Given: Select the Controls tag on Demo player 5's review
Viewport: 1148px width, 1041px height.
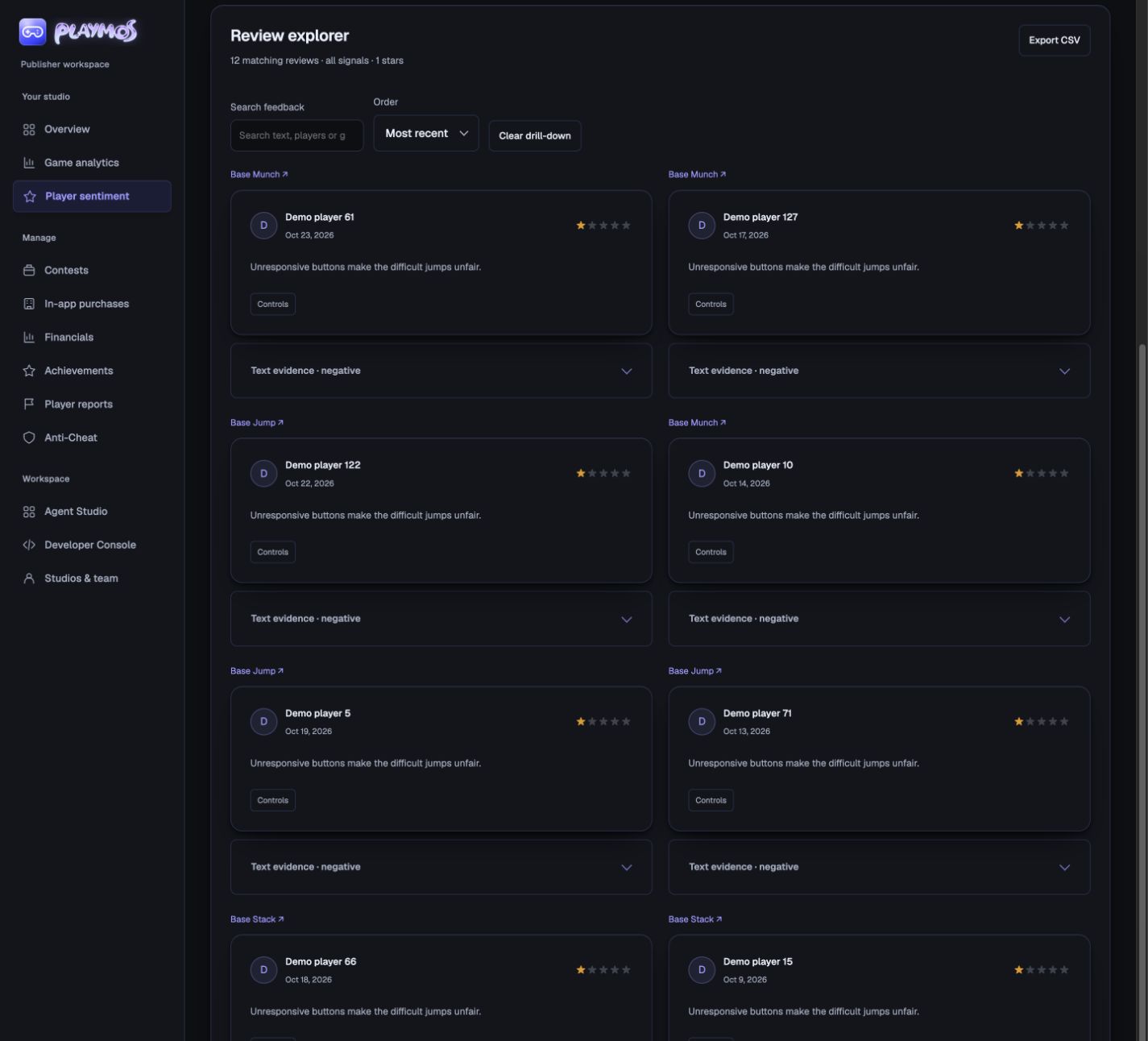Looking at the screenshot, I should pyautogui.click(x=273, y=800).
